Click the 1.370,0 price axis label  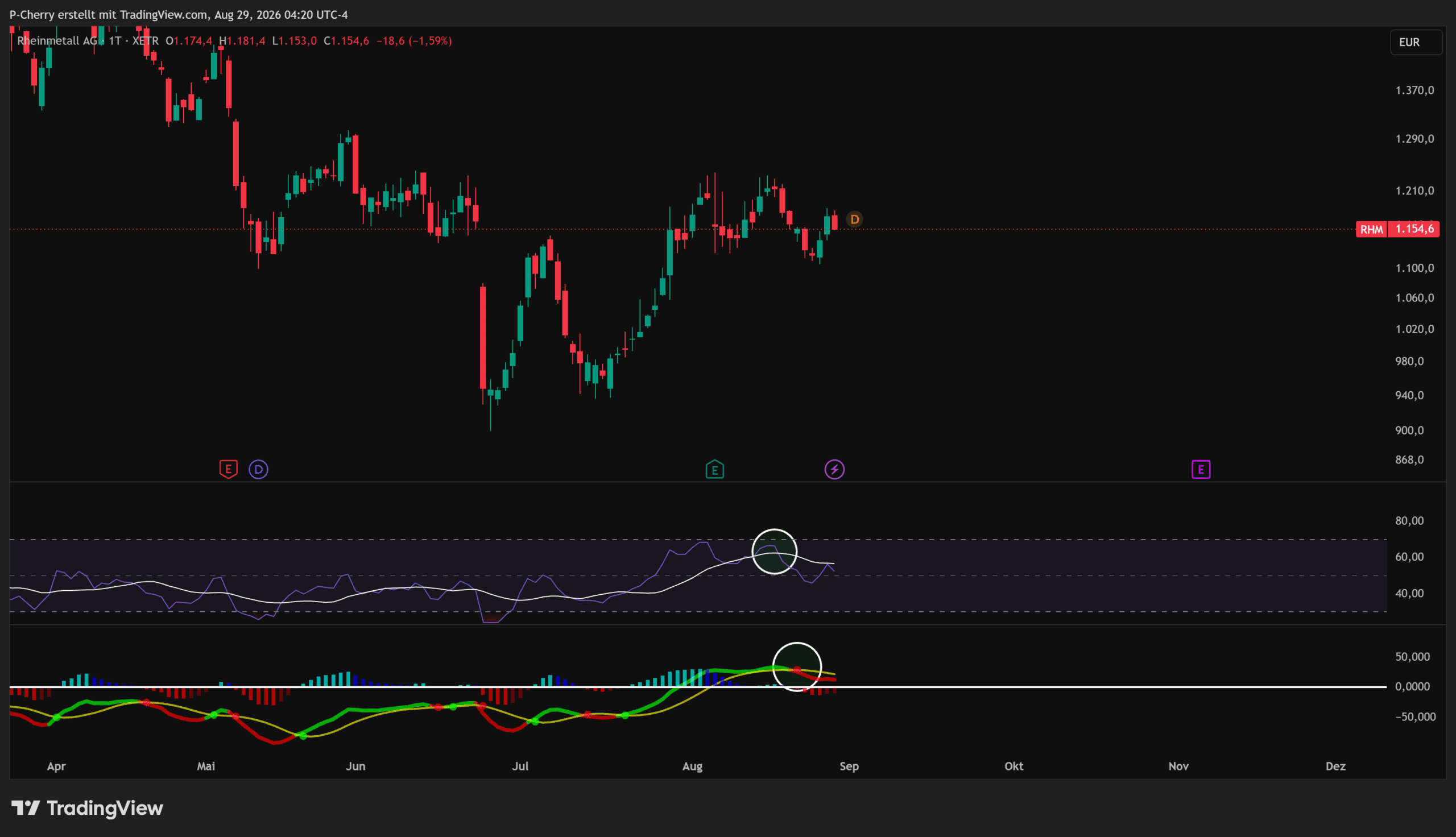point(1414,90)
